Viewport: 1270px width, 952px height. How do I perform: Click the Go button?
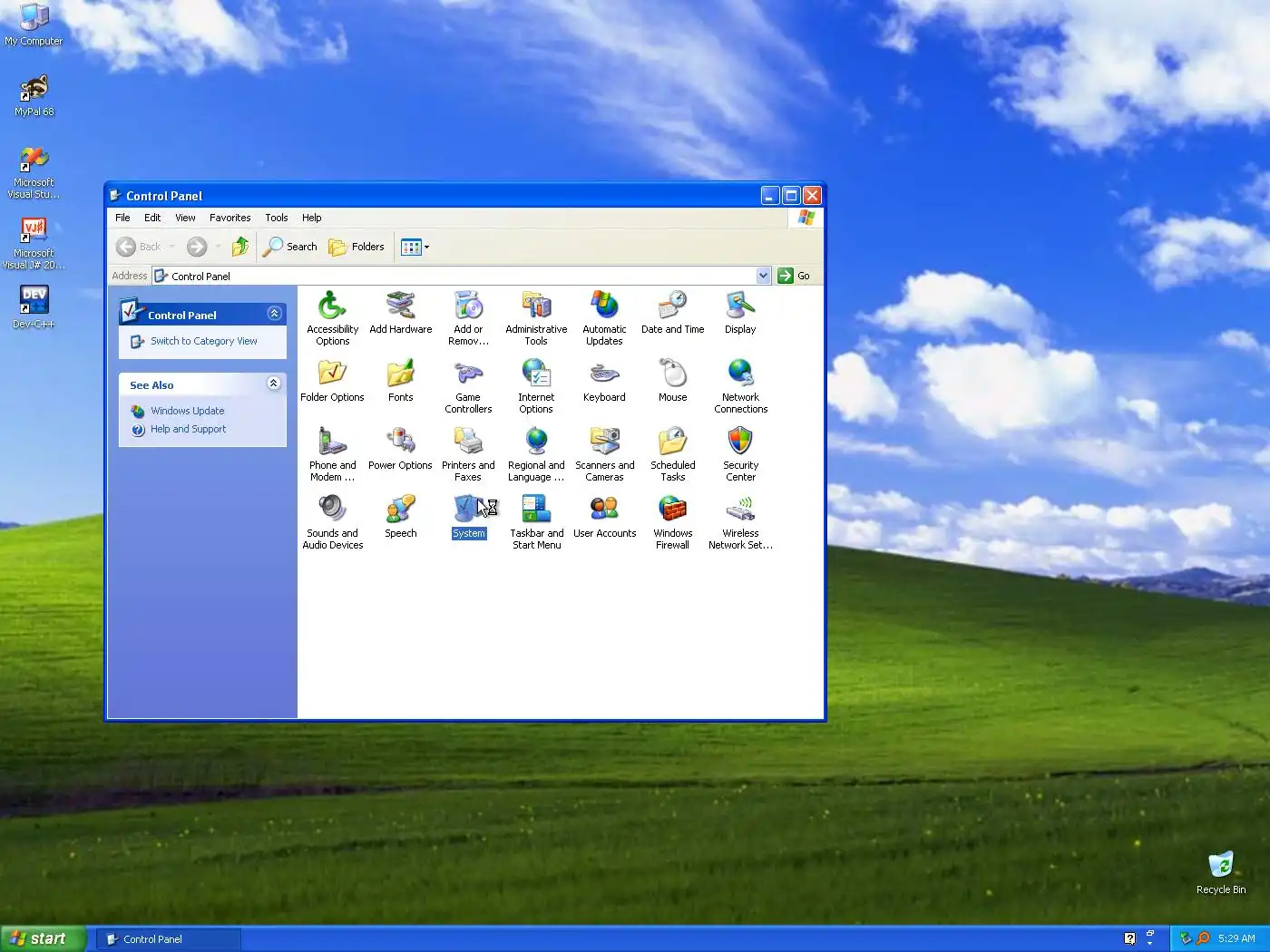click(x=795, y=276)
